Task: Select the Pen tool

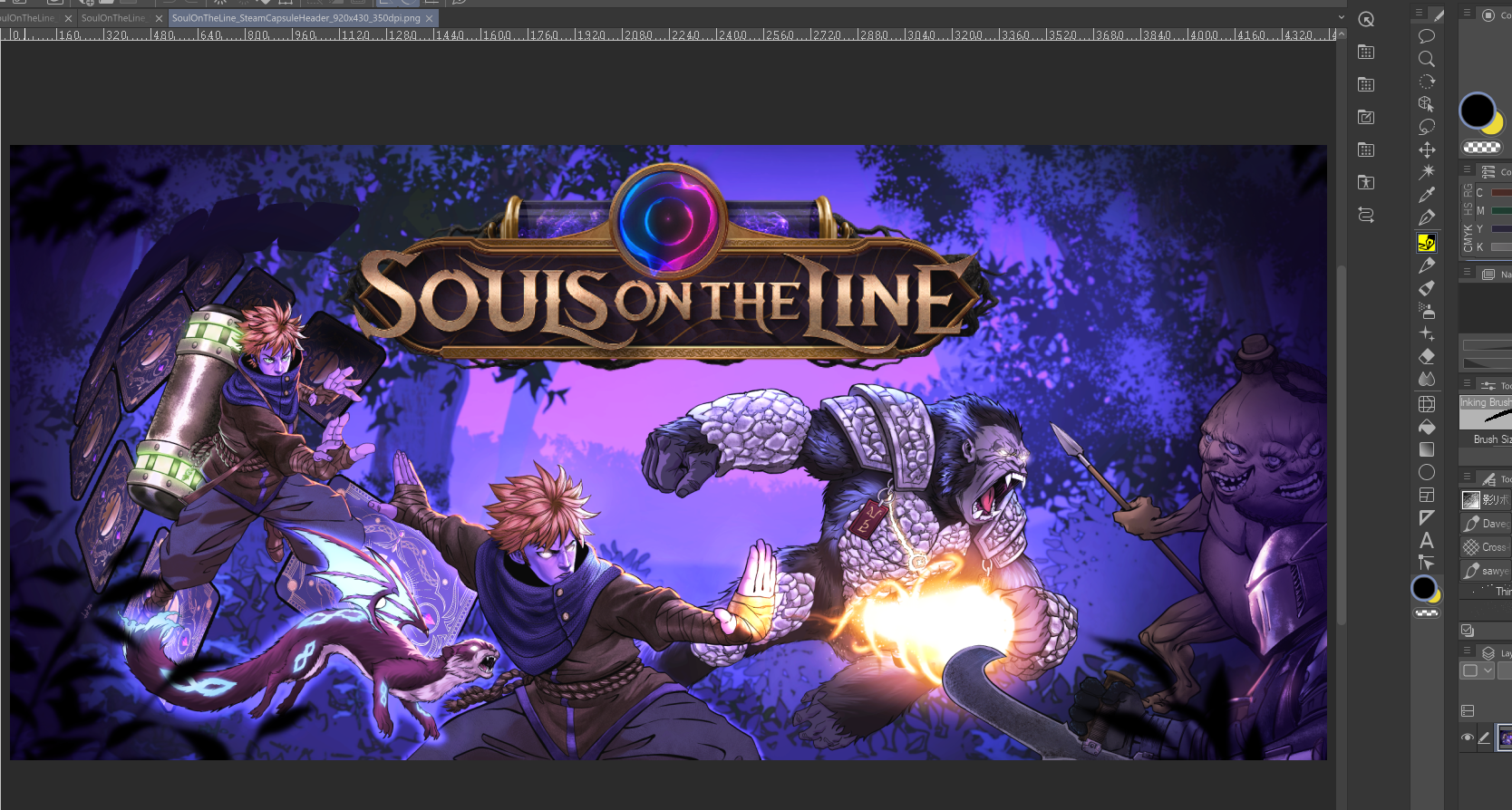Action: (x=1427, y=217)
